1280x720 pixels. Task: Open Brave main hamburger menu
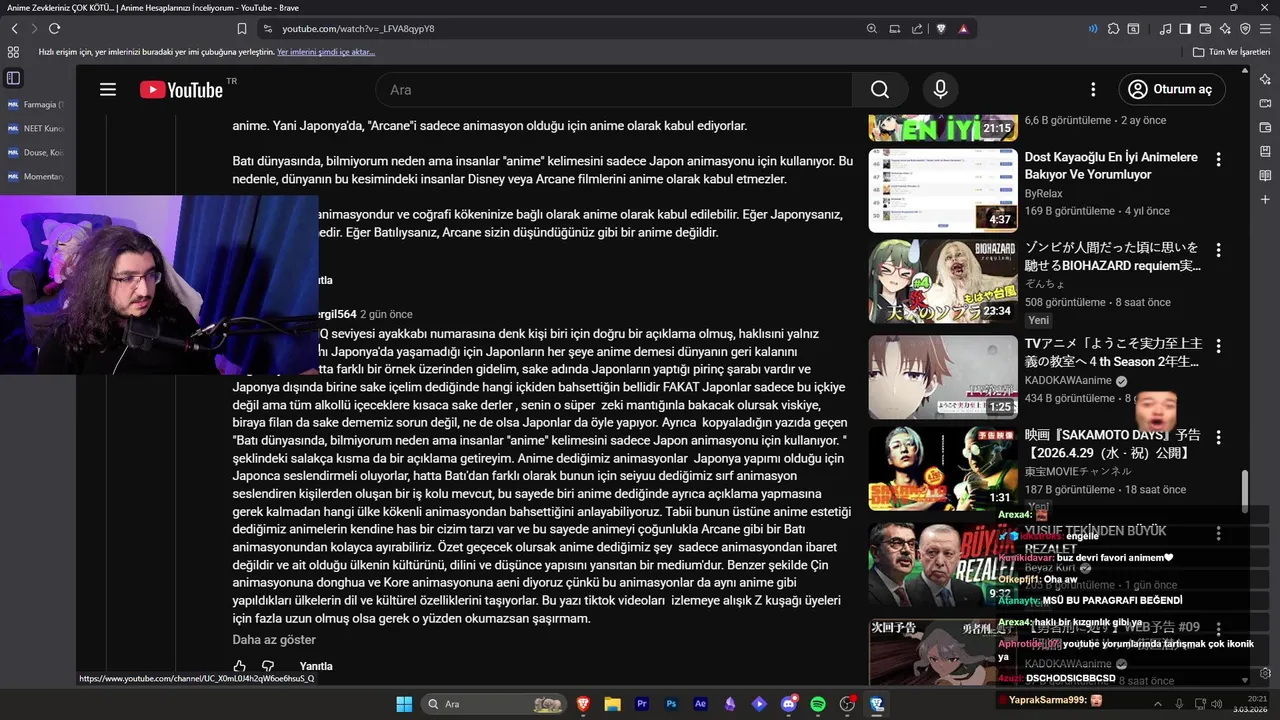(x=1265, y=29)
